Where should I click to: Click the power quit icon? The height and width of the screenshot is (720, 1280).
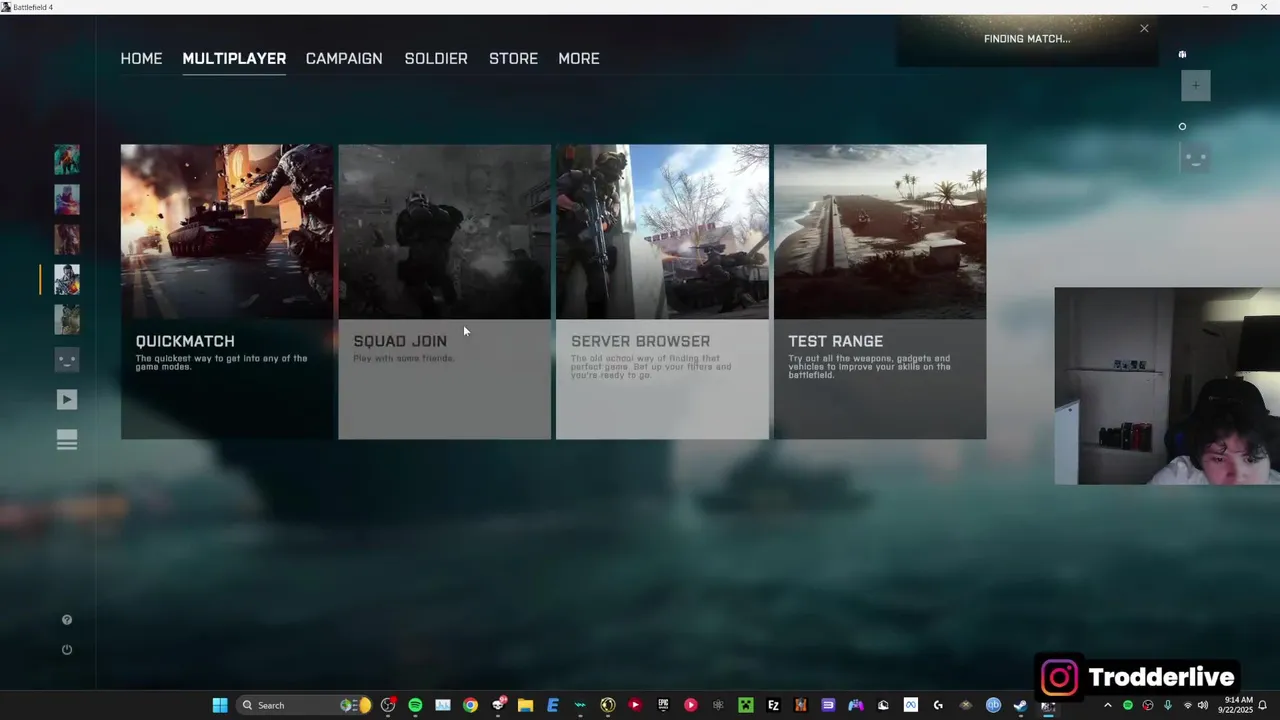(67, 650)
